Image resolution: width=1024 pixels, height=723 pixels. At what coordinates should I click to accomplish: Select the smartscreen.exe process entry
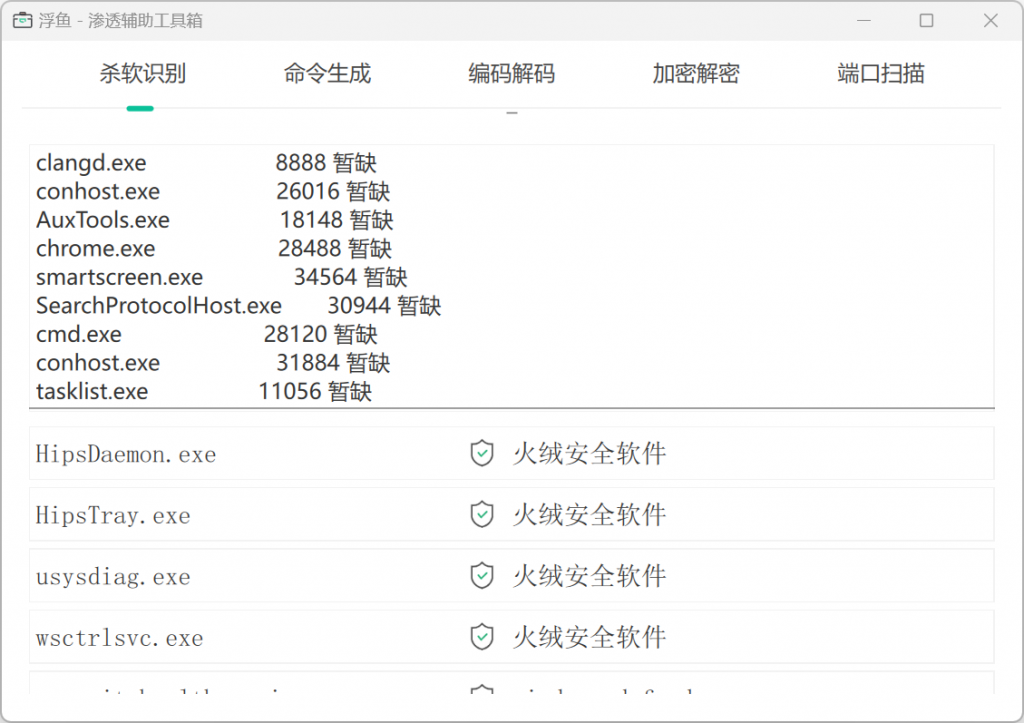(x=118, y=277)
